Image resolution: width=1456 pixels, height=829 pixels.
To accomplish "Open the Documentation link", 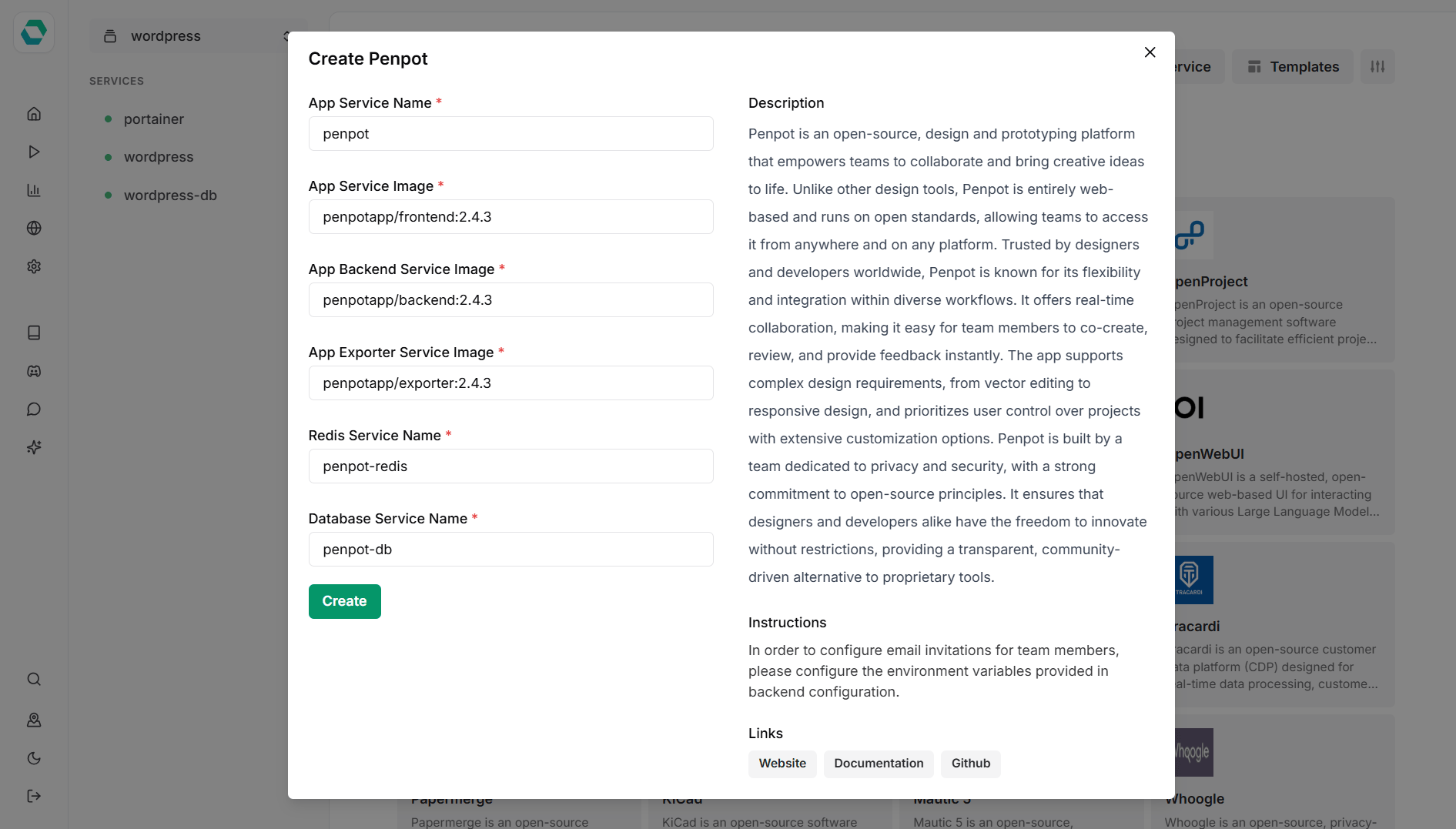I will click(879, 764).
